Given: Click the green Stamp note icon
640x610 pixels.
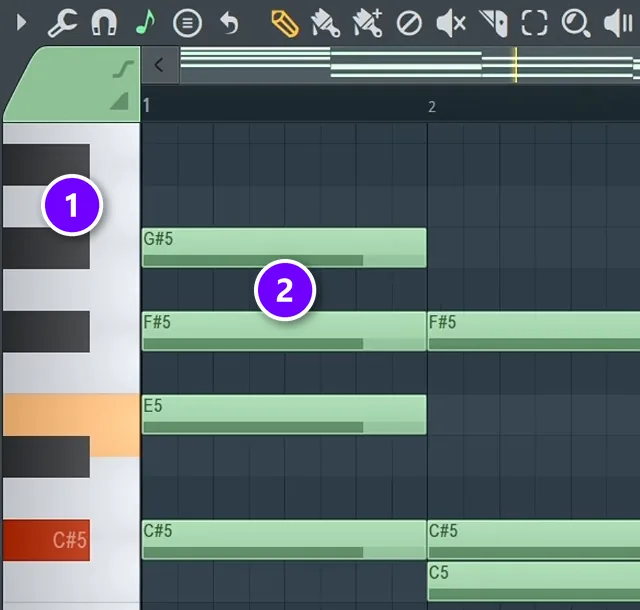Looking at the screenshot, I should [x=145, y=22].
